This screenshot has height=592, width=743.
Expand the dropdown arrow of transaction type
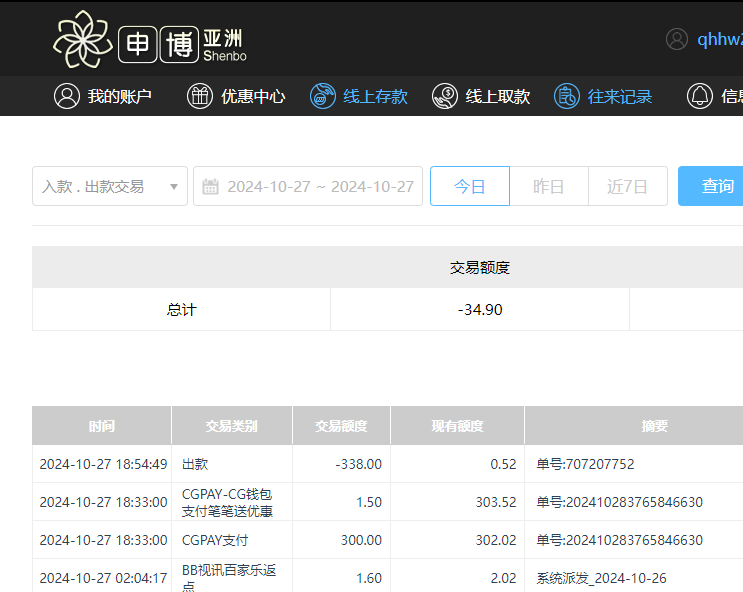point(174,187)
